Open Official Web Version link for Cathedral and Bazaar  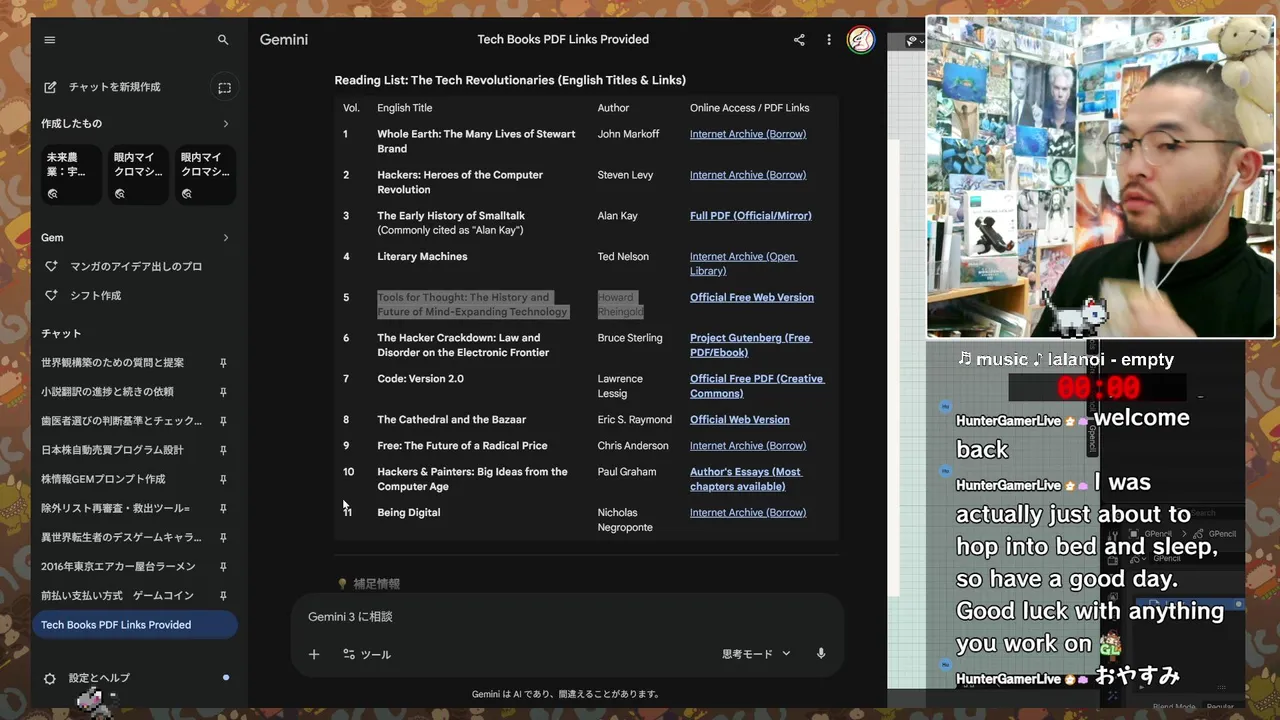(740, 420)
